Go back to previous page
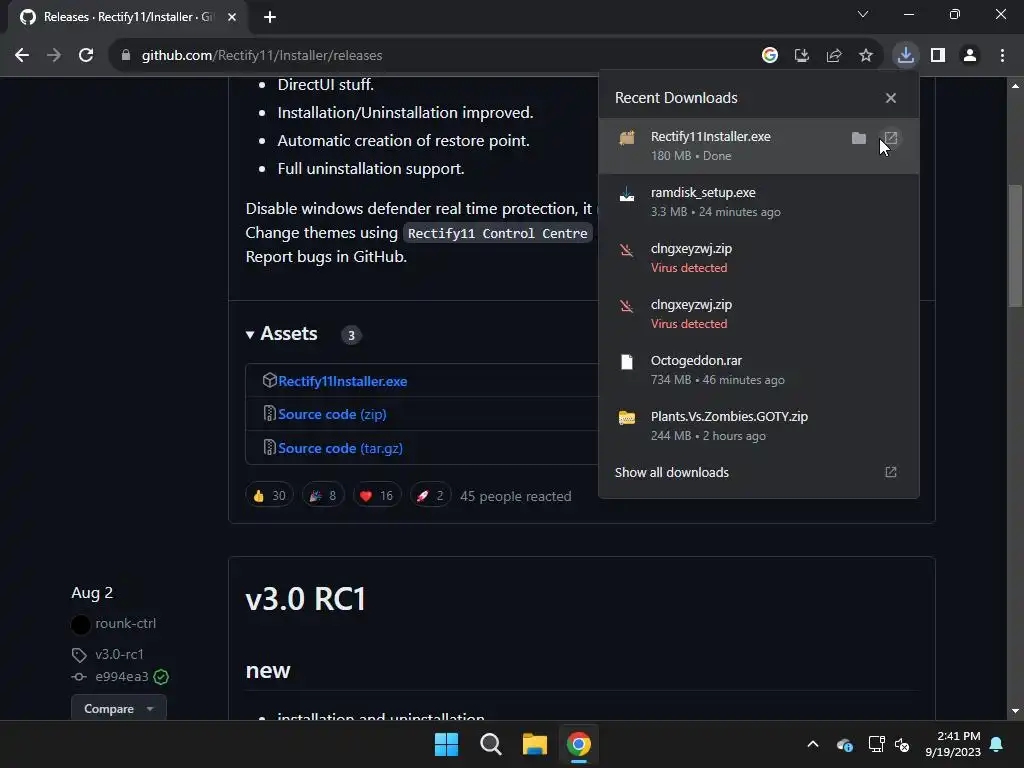The image size is (1024, 768). click(22, 56)
